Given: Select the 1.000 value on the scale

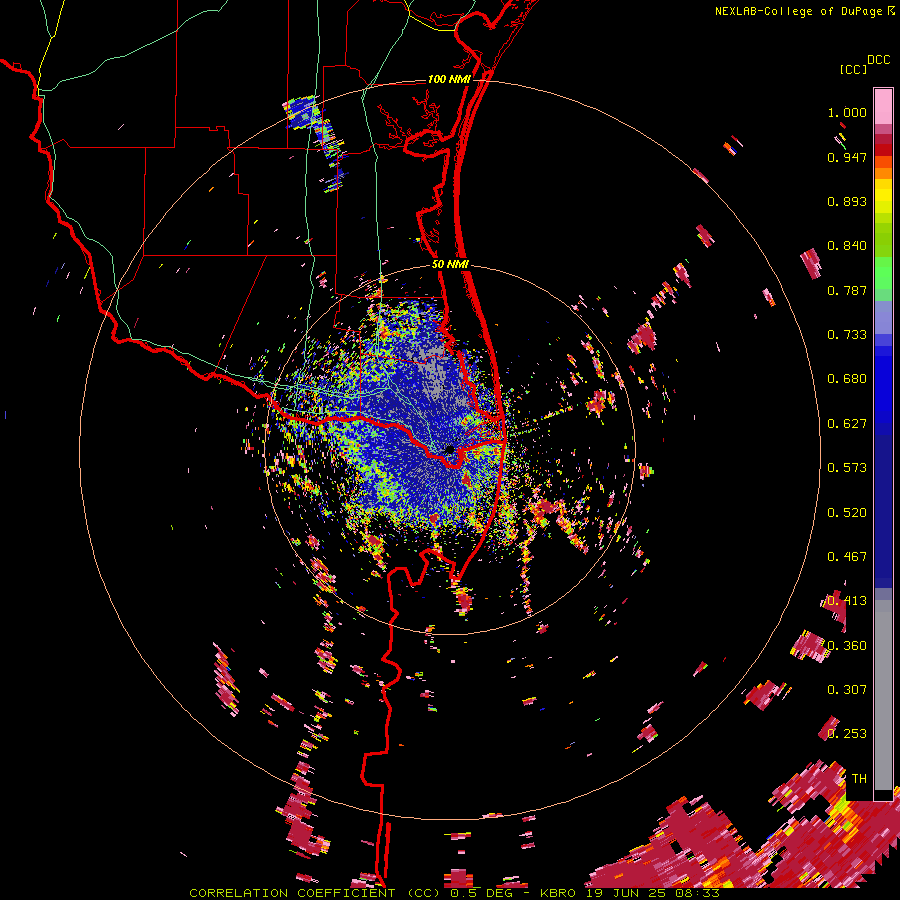Looking at the screenshot, I should click(x=847, y=112).
